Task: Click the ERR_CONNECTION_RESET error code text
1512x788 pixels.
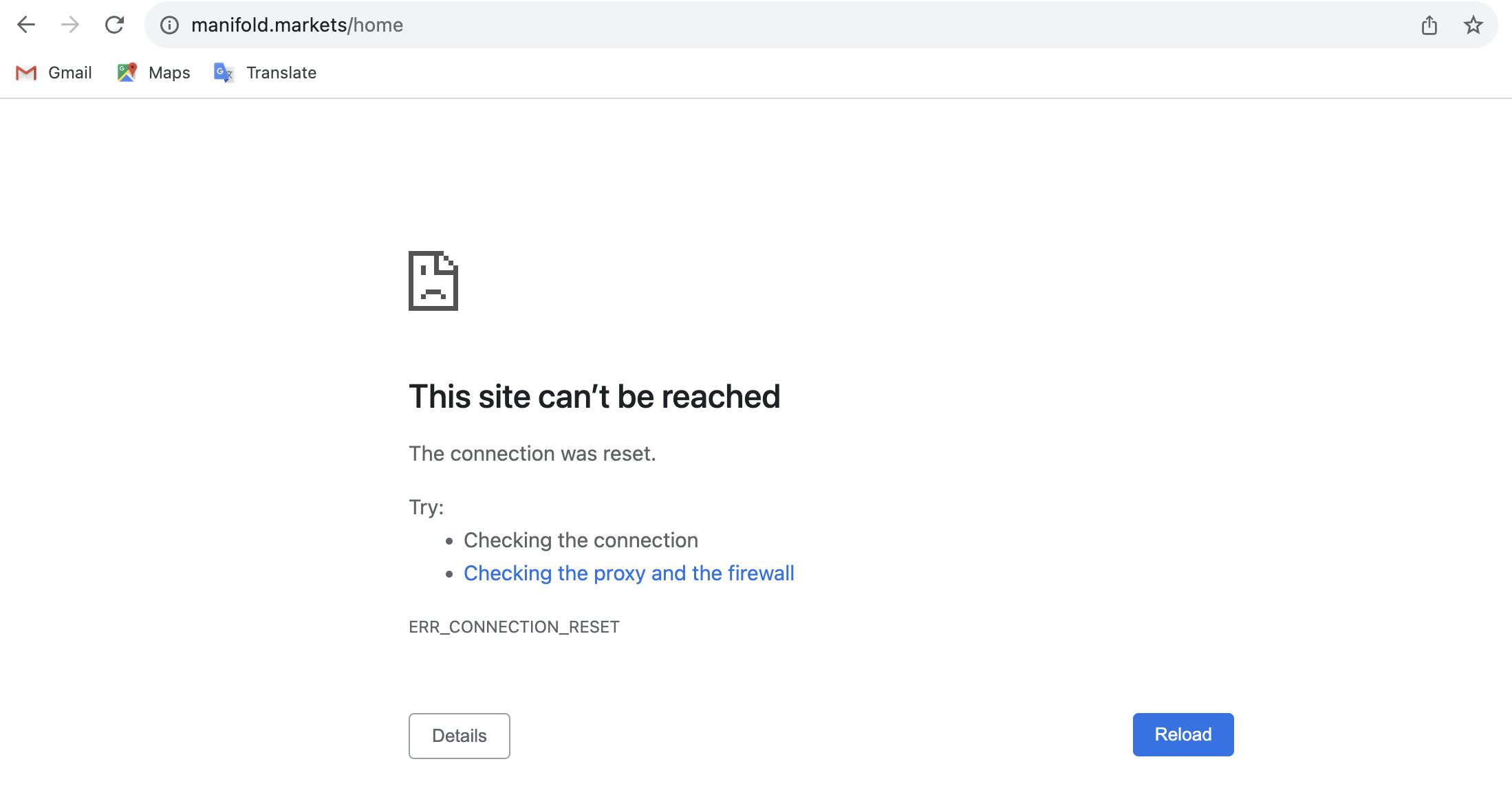Action: (514, 627)
